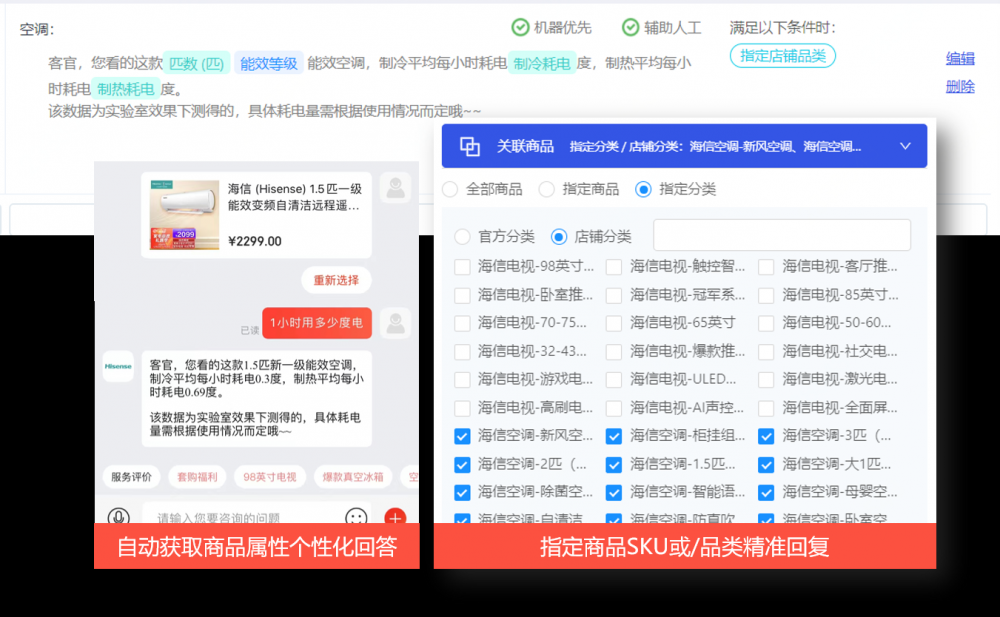Click the 关联商品 overlapping squares icon
The width and height of the screenshot is (1000, 617).
click(x=469, y=146)
